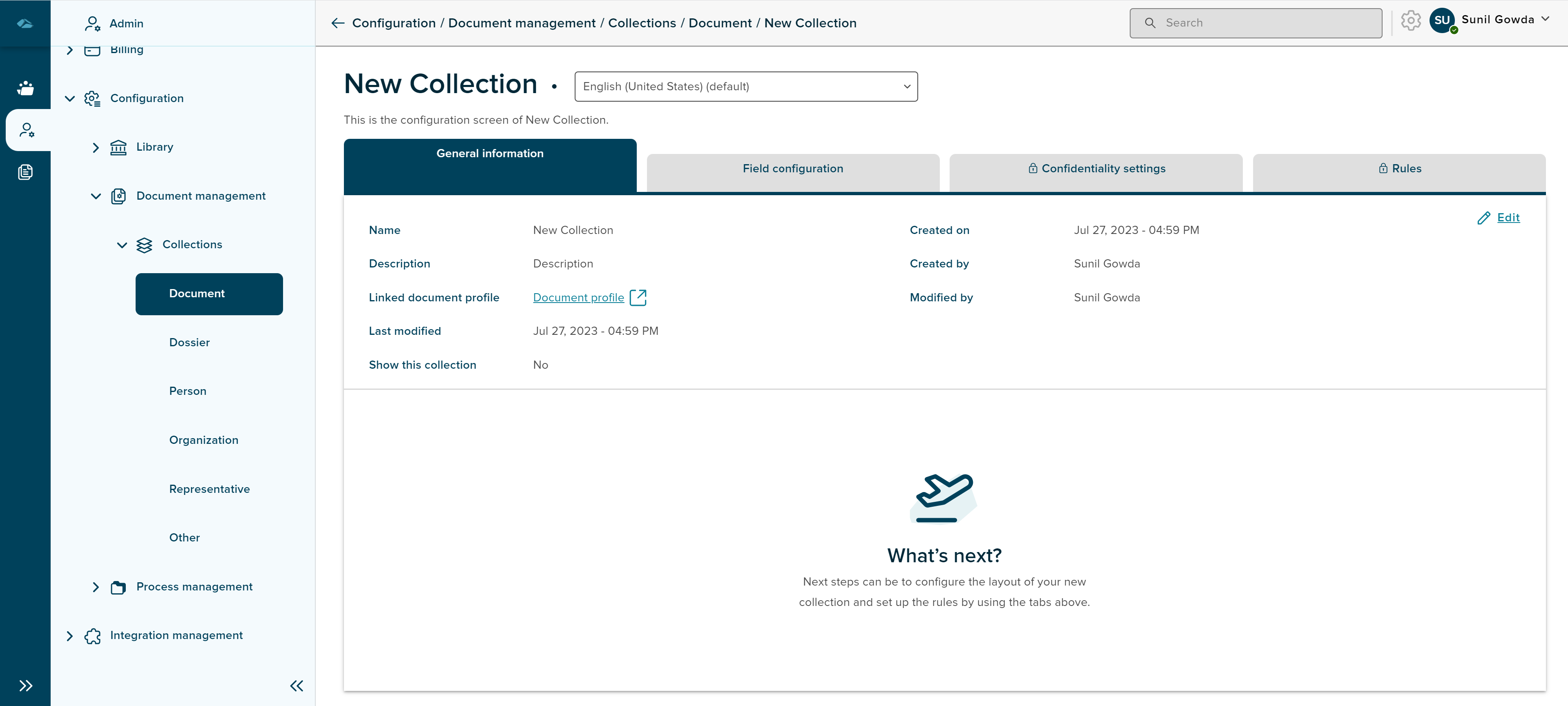Open the Confidentiality settings tab

(1096, 169)
